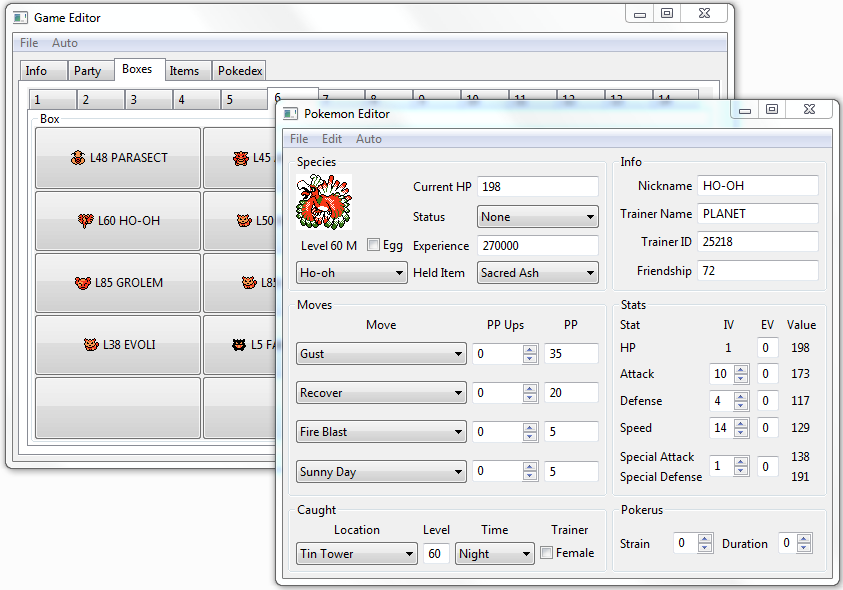Switch to the Items tab in Game Editor
This screenshot has width=843, height=590.
tap(188, 71)
